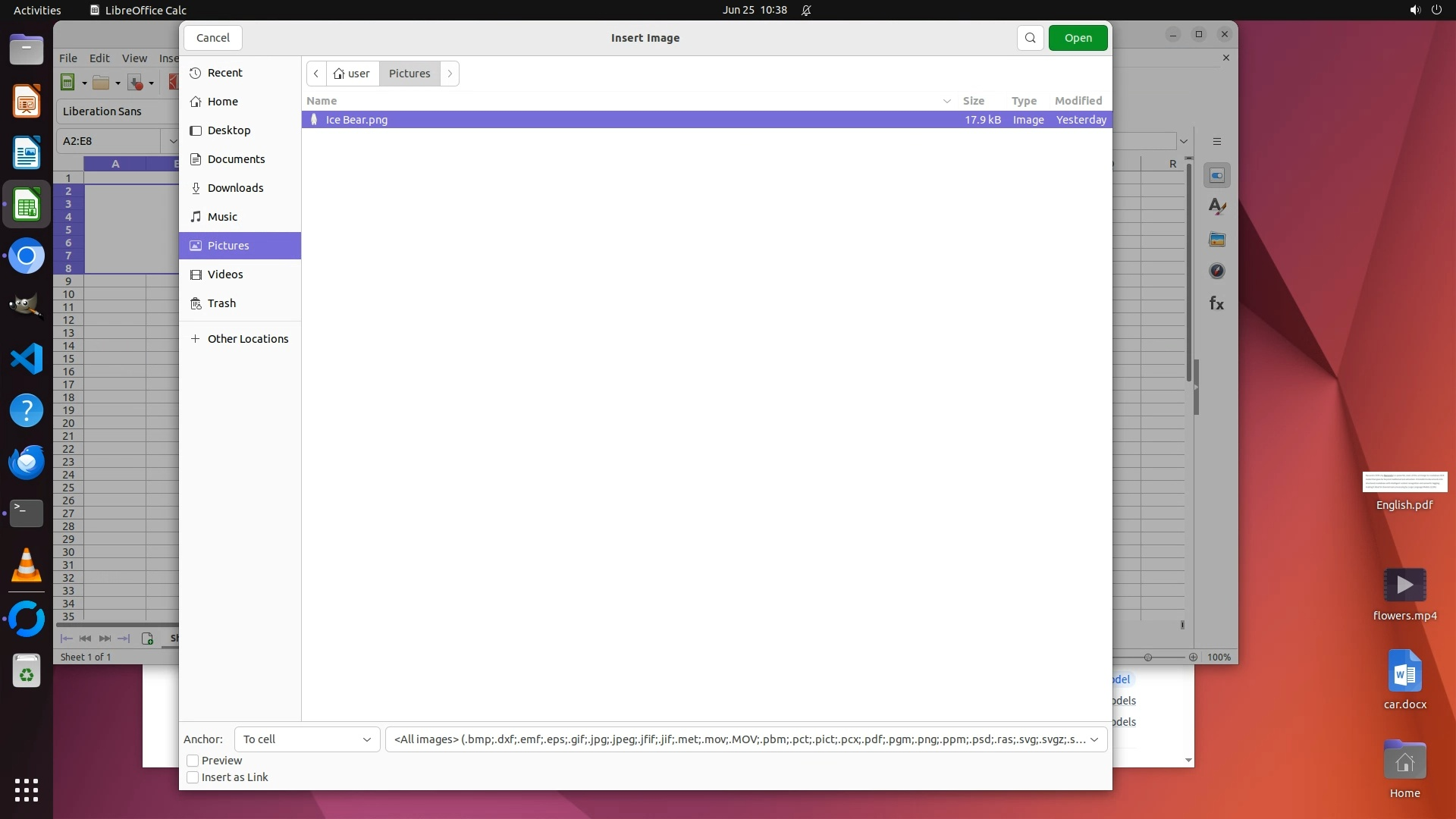
Task: Click the sidebar settings hamburger icon
Action: coord(1217,142)
